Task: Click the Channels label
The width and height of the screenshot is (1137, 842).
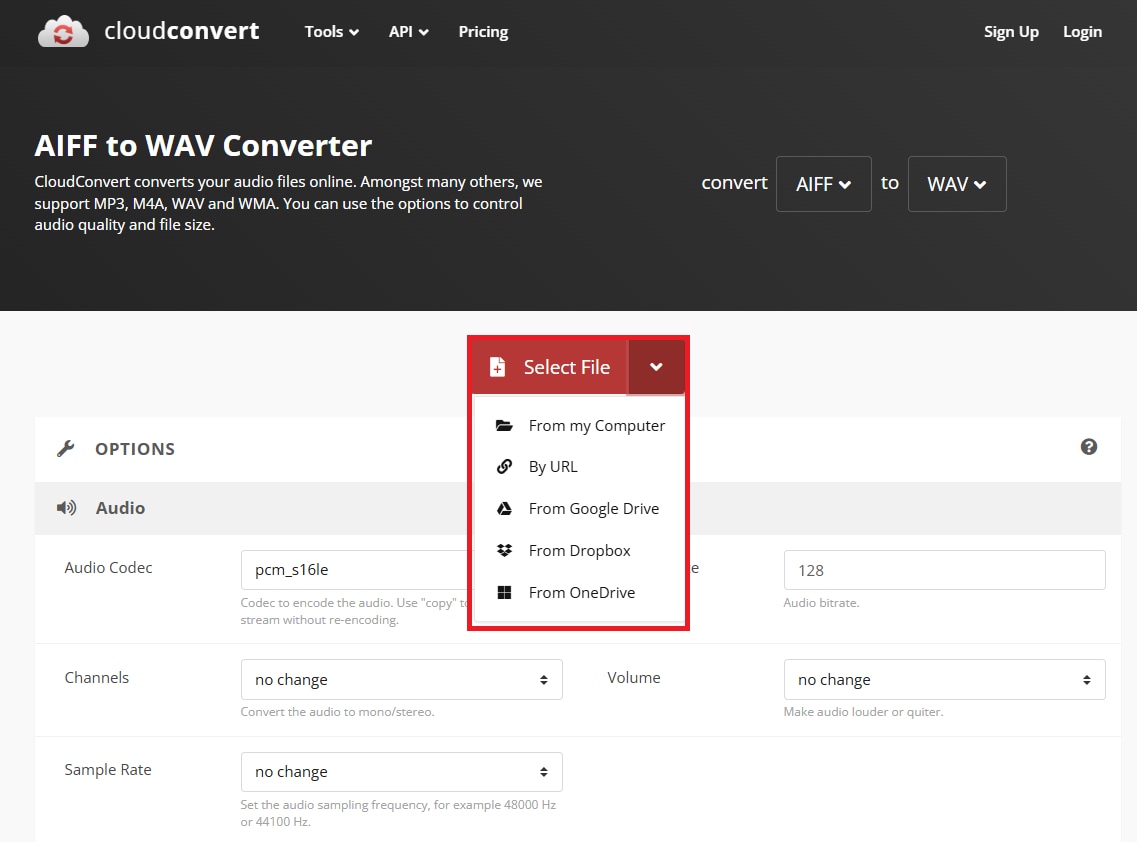Action: point(96,677)
